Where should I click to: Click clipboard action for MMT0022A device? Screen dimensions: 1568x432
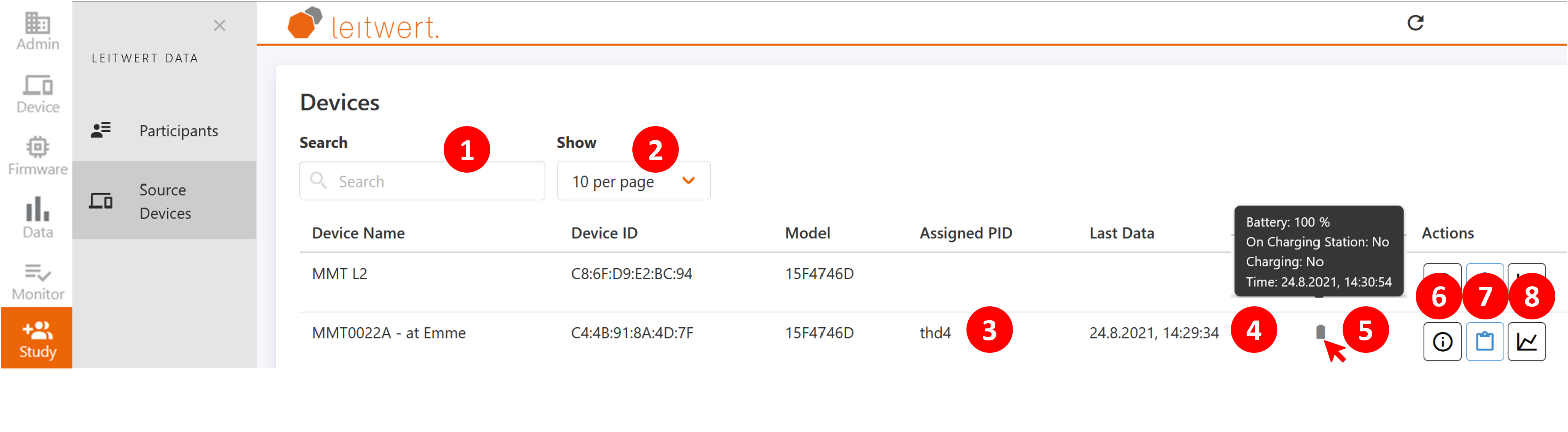coord(1484,342)
